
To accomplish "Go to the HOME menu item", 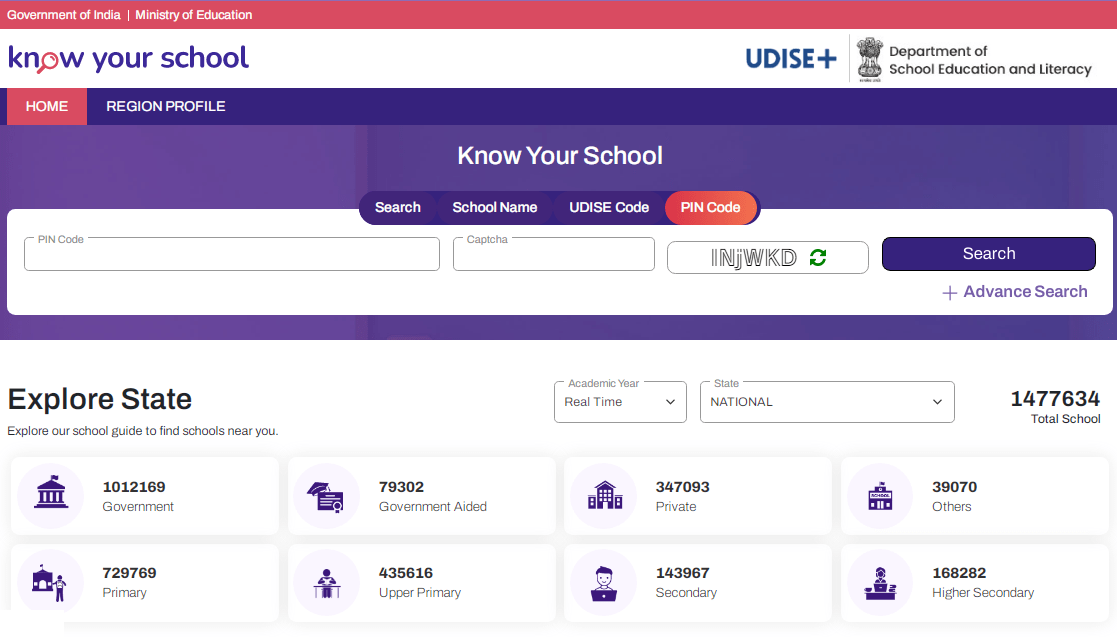I will pyautogui.click(x=47, y=106).
